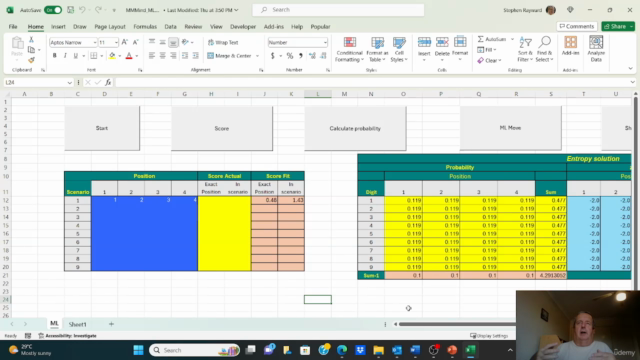
Task: Switch to the Developer tab
Action: pos(243,27)
